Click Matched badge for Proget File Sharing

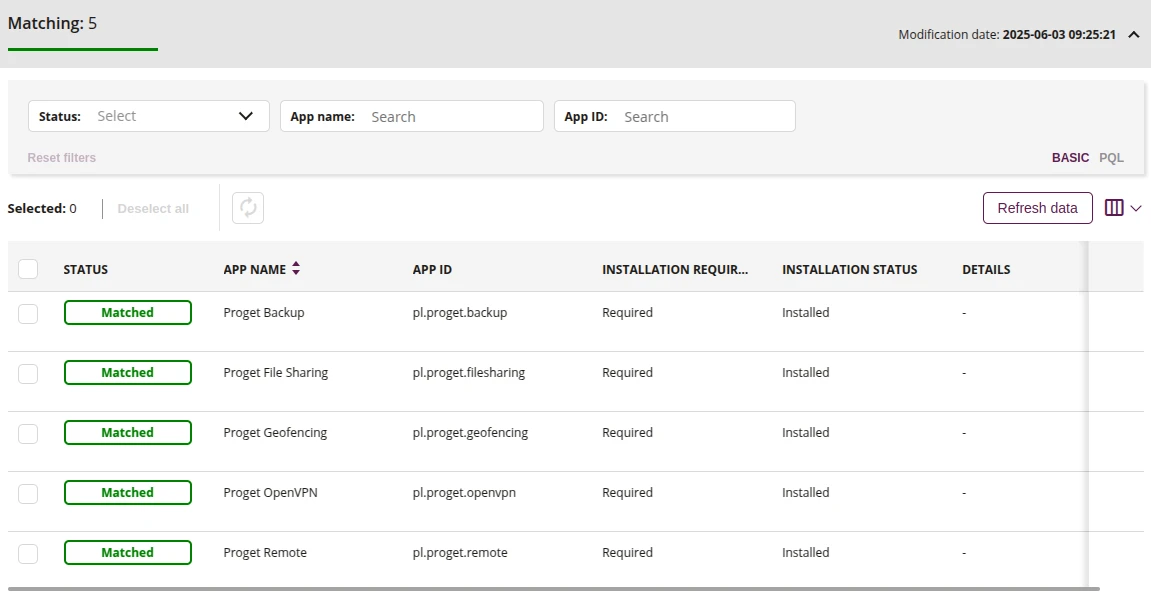pyautogui.click(x=128, y=373)
